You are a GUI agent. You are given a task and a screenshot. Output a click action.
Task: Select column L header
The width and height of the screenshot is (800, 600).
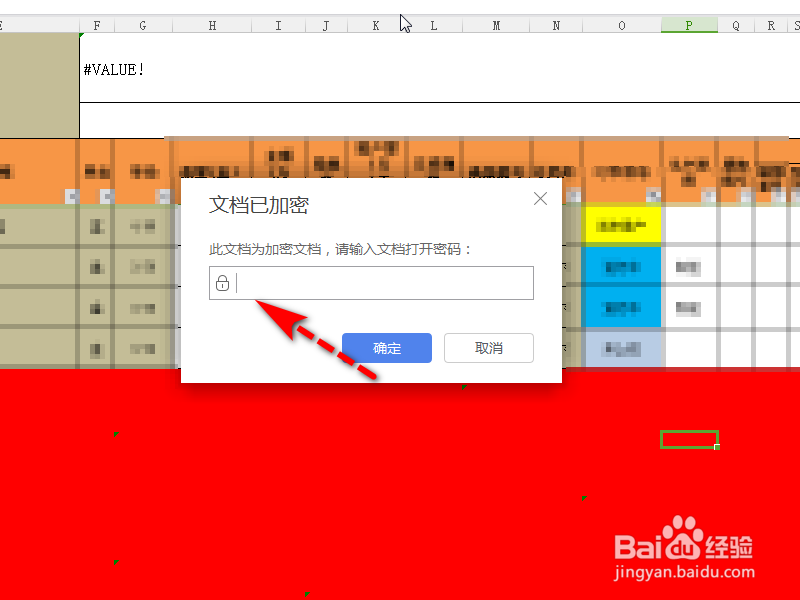click(434, 26)
